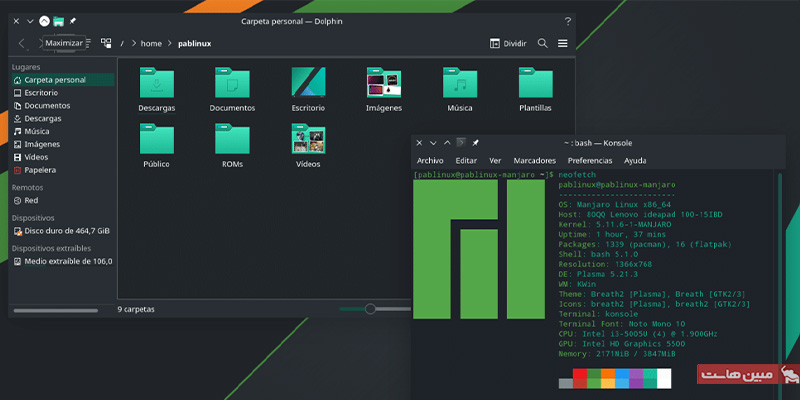Open the Preferencias menu in Konsole
This screenshot has width=800, height=400.
(590, 160)
